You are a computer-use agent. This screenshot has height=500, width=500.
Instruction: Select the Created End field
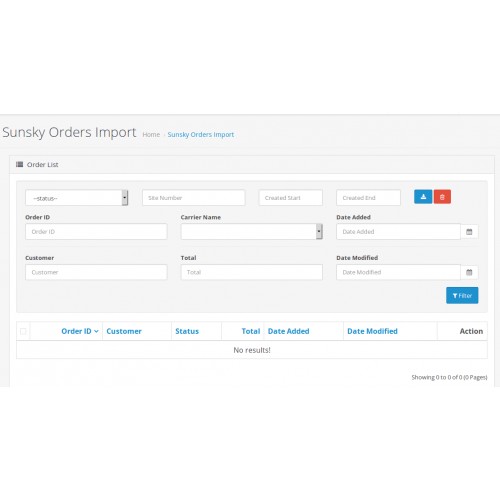368,198
